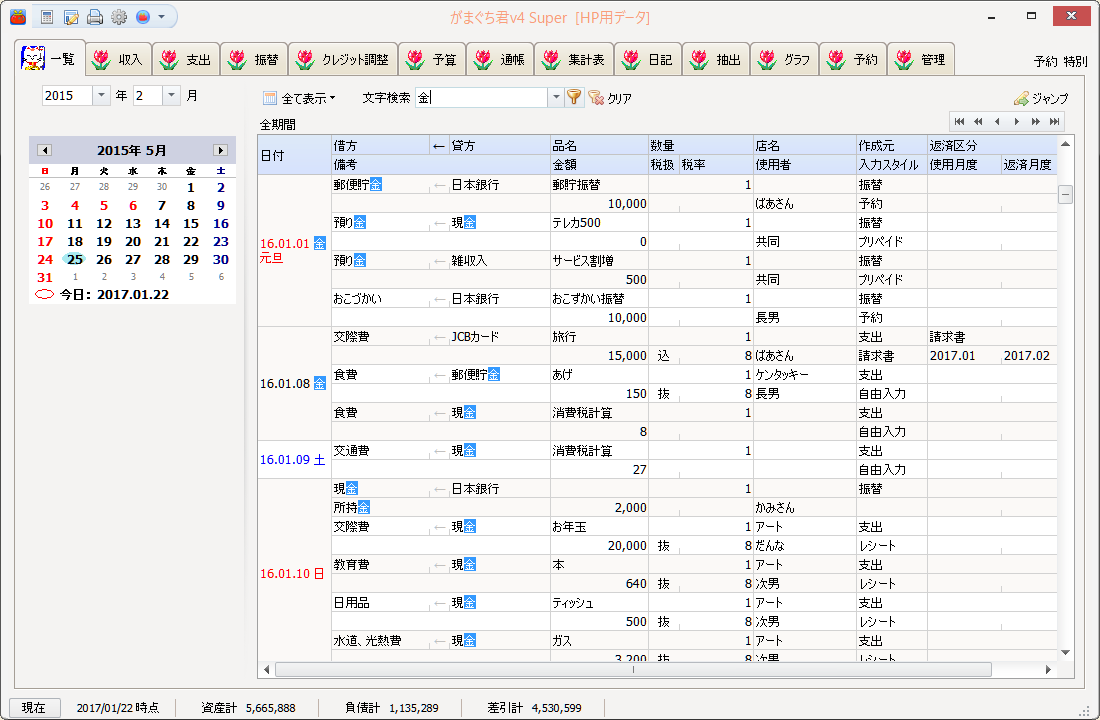Click the table's vertical scrollbar down arrow
1100x720 pixels.
click(1066, 653)
